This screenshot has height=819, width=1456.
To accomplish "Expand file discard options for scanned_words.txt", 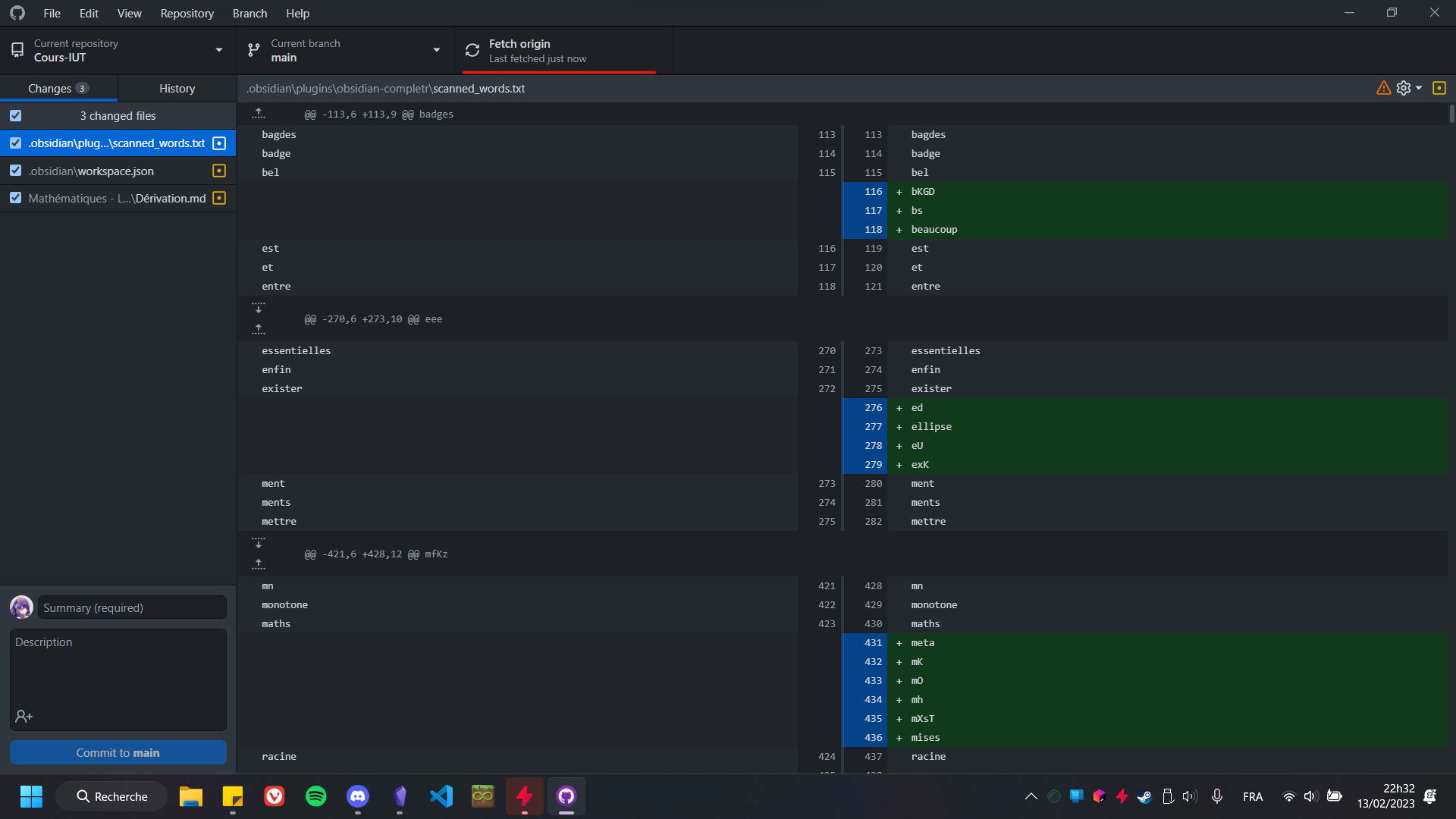I will [x=219, y=143].
